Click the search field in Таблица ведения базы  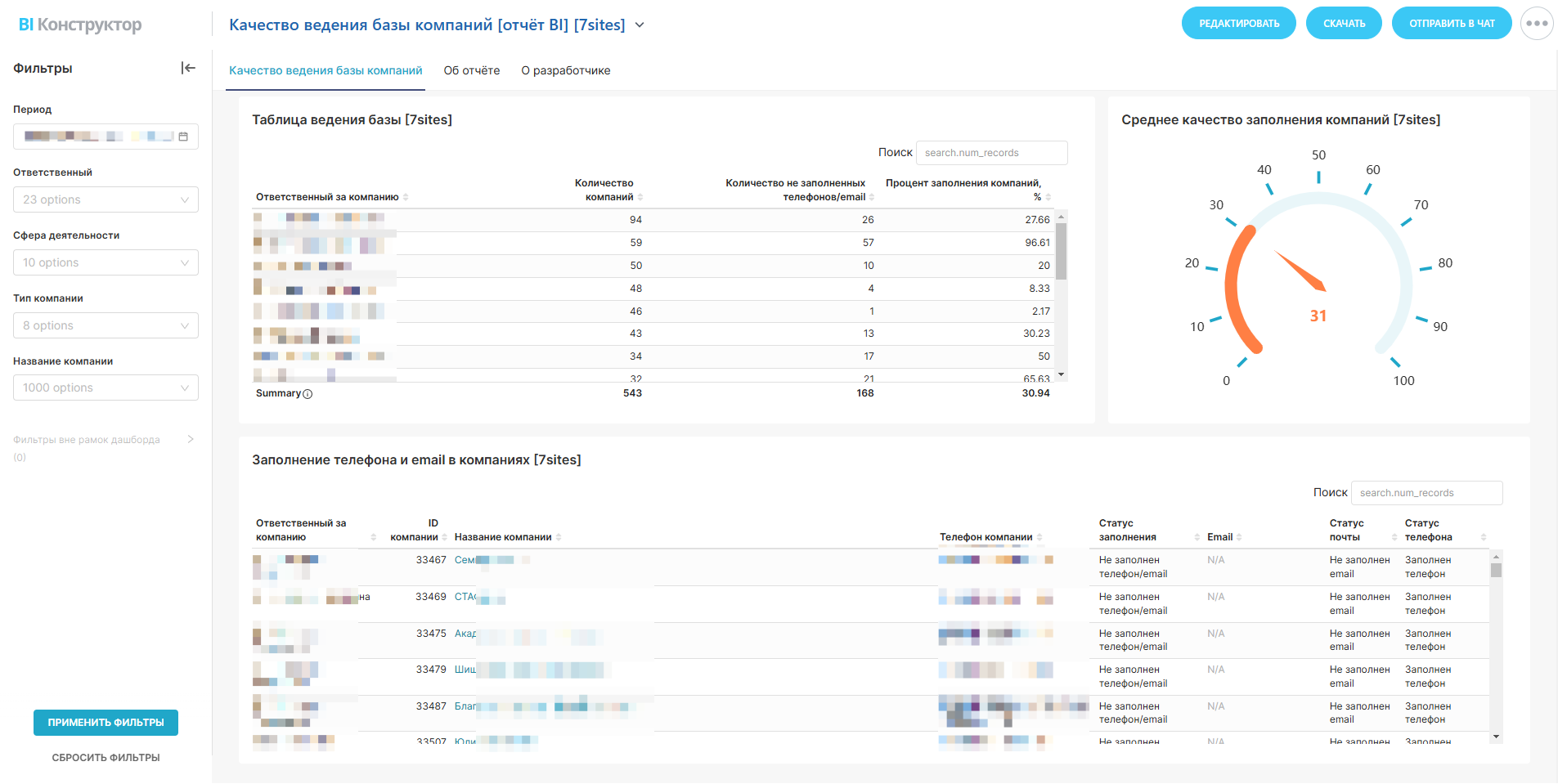[991, 153]
